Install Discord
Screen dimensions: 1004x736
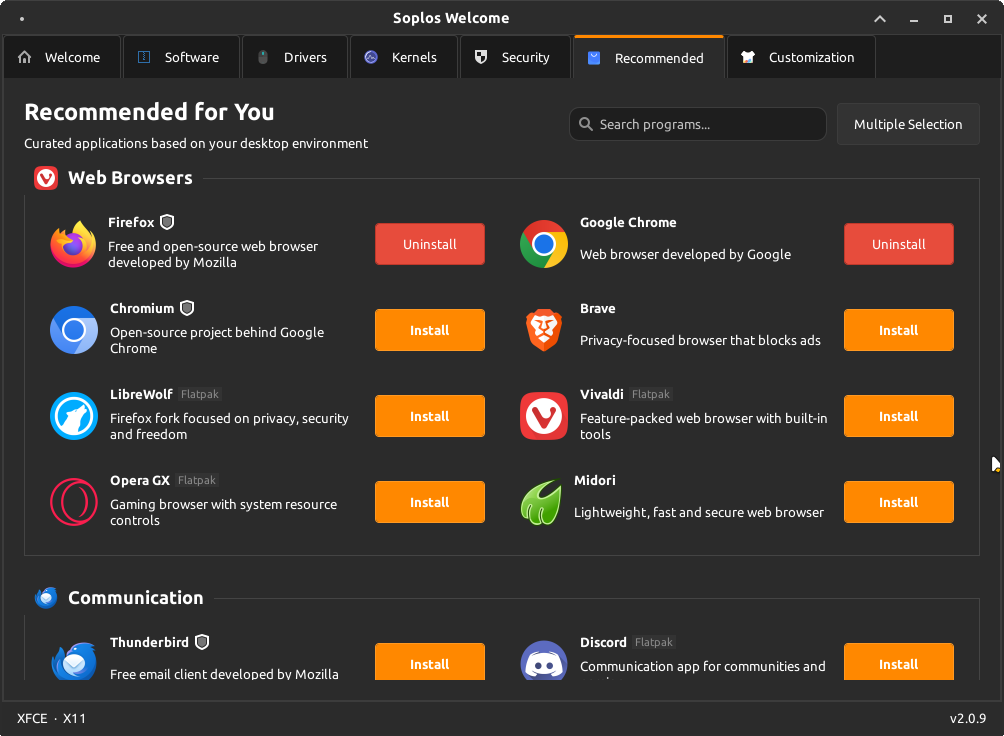(x=898, y=662)
